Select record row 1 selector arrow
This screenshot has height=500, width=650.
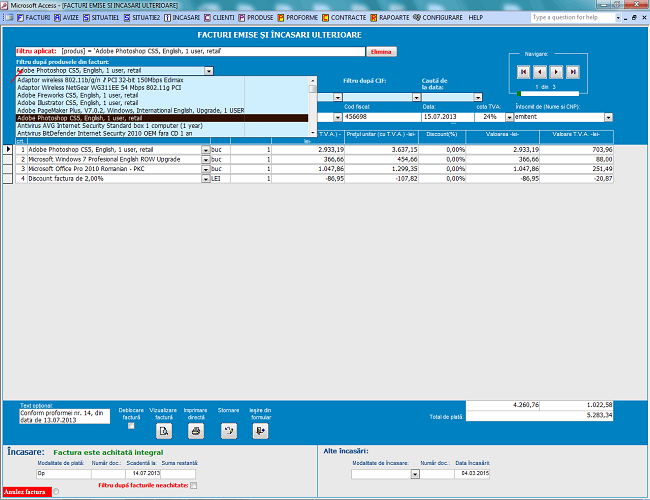(x=8, y=149)
